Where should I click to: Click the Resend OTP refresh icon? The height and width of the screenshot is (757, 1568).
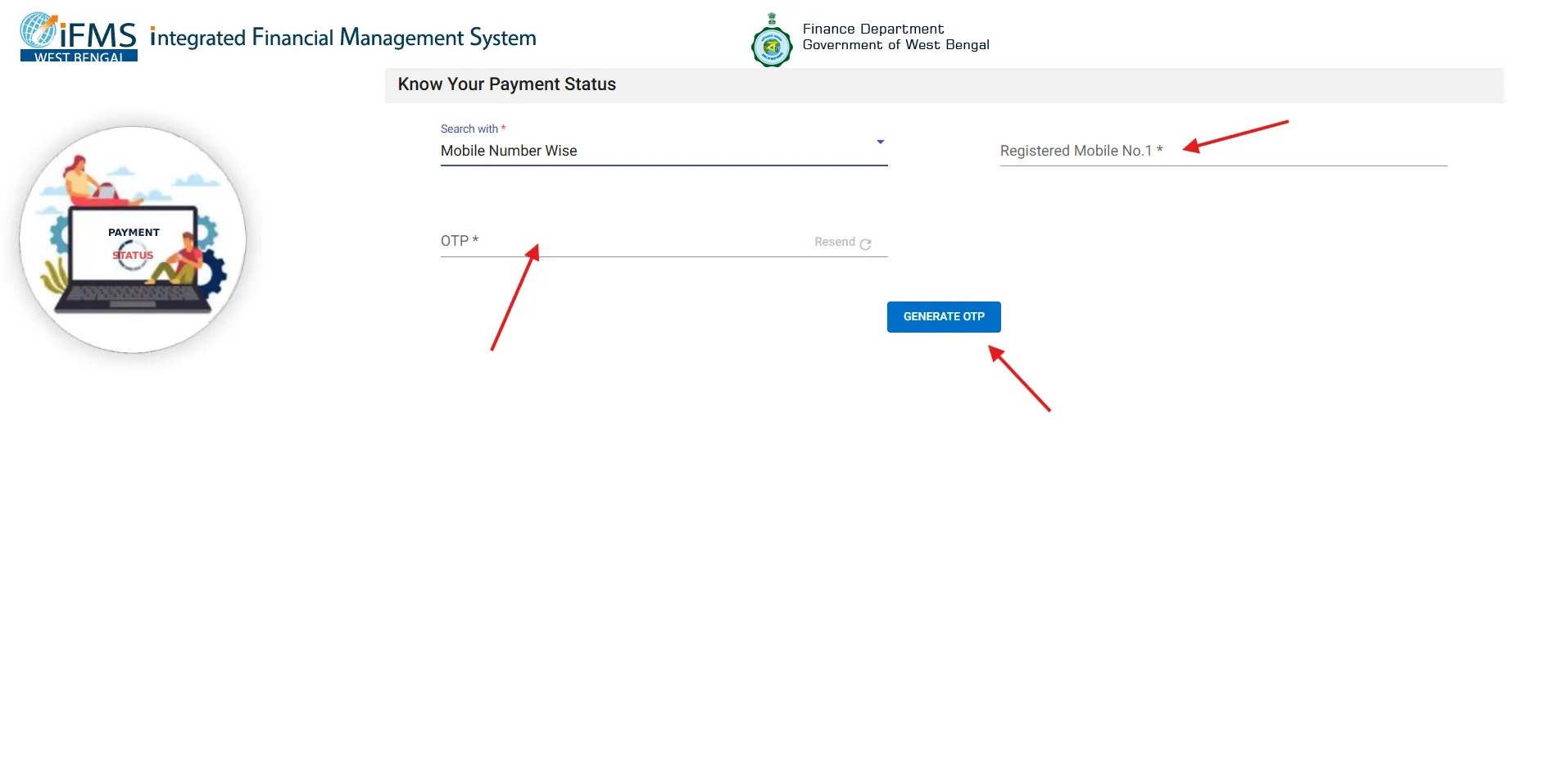click(867, 243)
